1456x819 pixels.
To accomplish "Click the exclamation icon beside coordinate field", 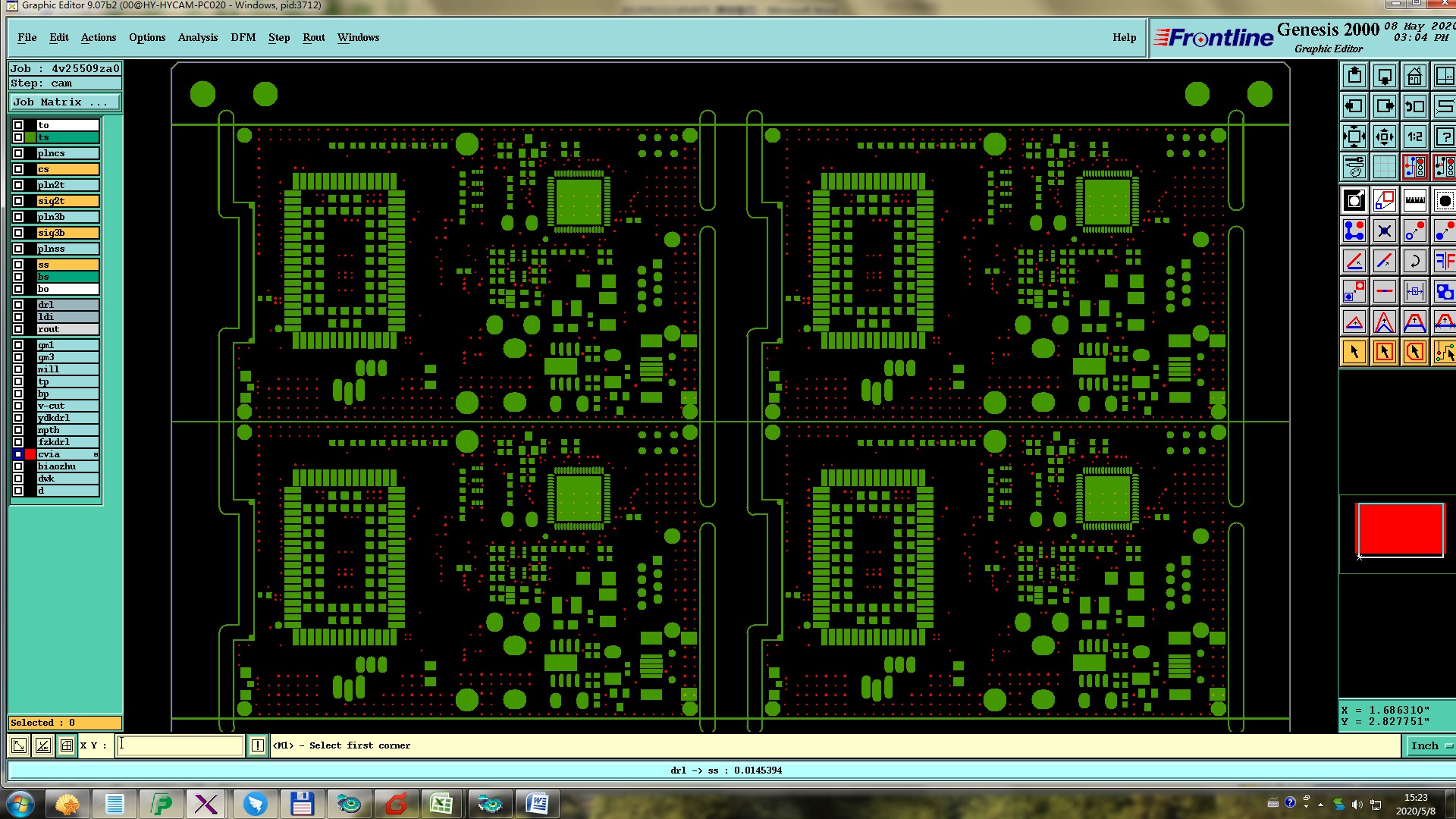I will tap(258, 745).
